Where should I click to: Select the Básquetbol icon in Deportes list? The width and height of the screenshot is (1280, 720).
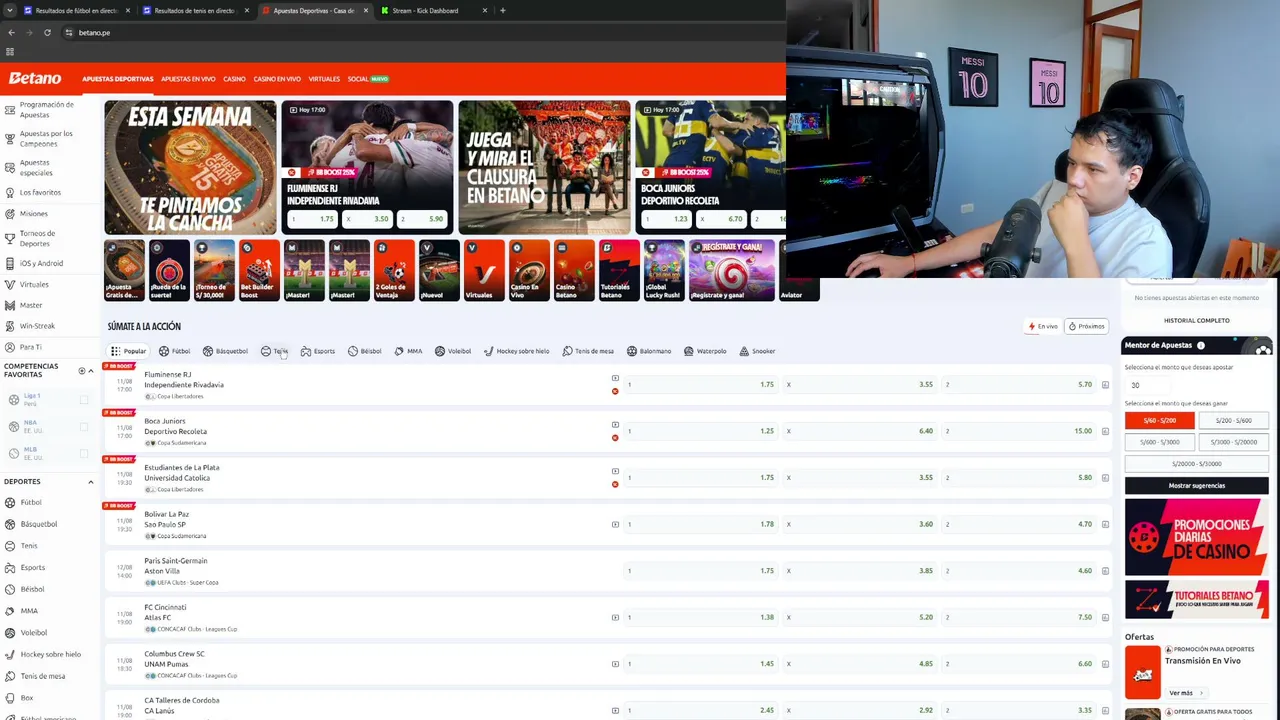10,524
